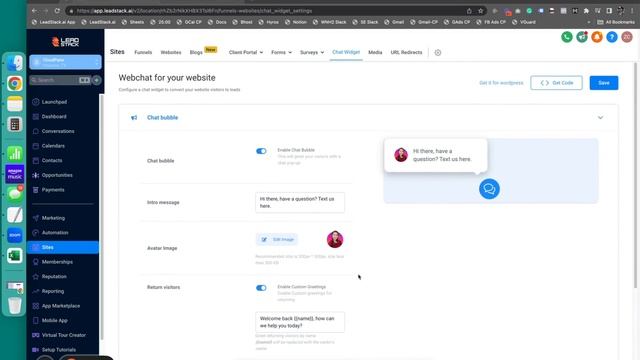Open Opportunities in the sidebar
This screenshot has height=360, width=640.
(x=57, y=175)
